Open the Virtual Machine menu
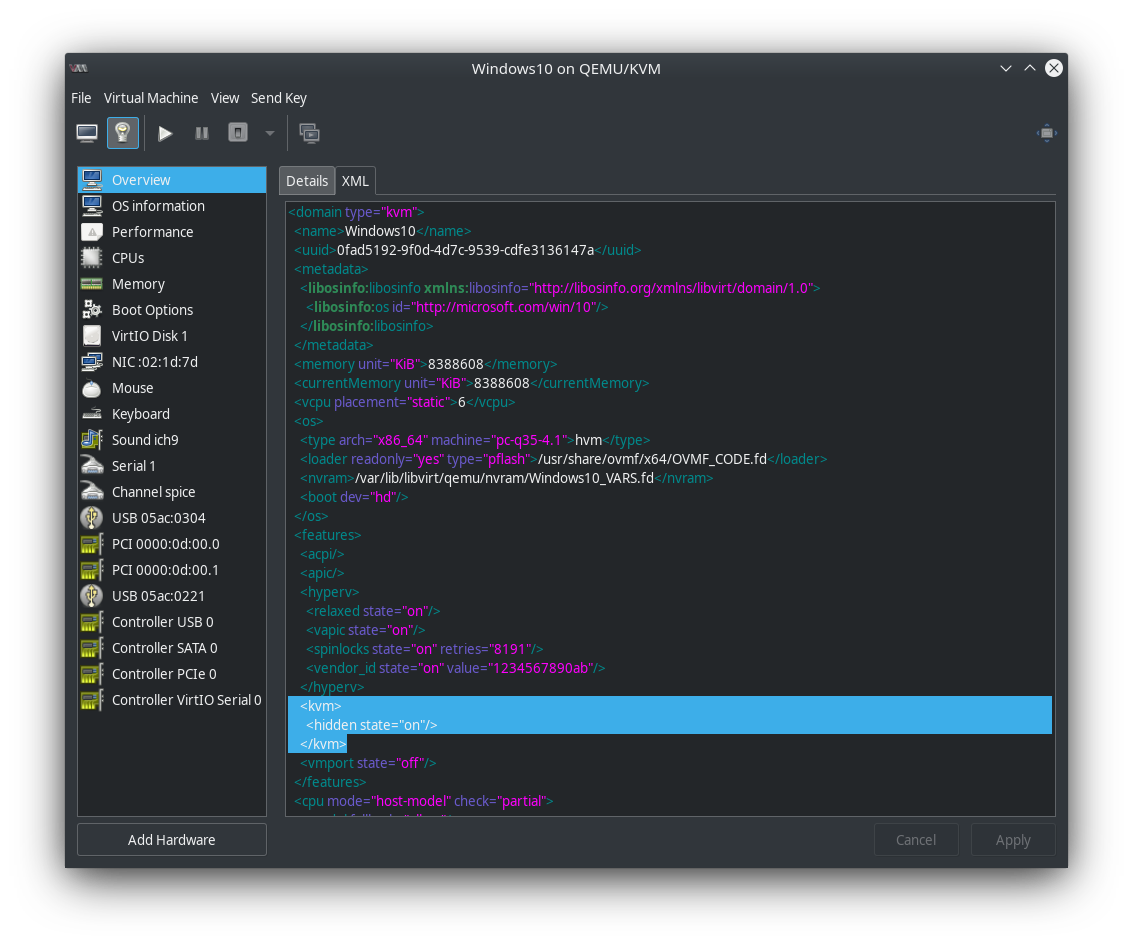1133x945 pixels. click(x=151, y=98)
